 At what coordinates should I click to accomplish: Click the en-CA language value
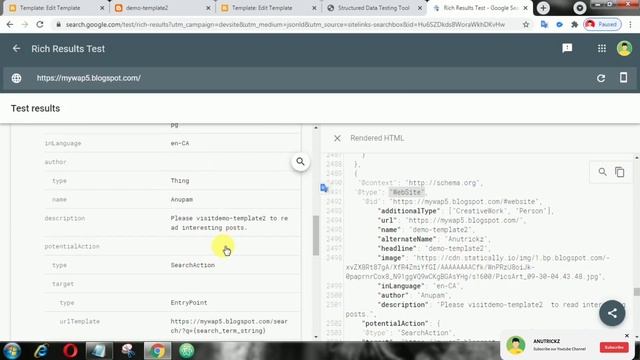tap(180, 143)
